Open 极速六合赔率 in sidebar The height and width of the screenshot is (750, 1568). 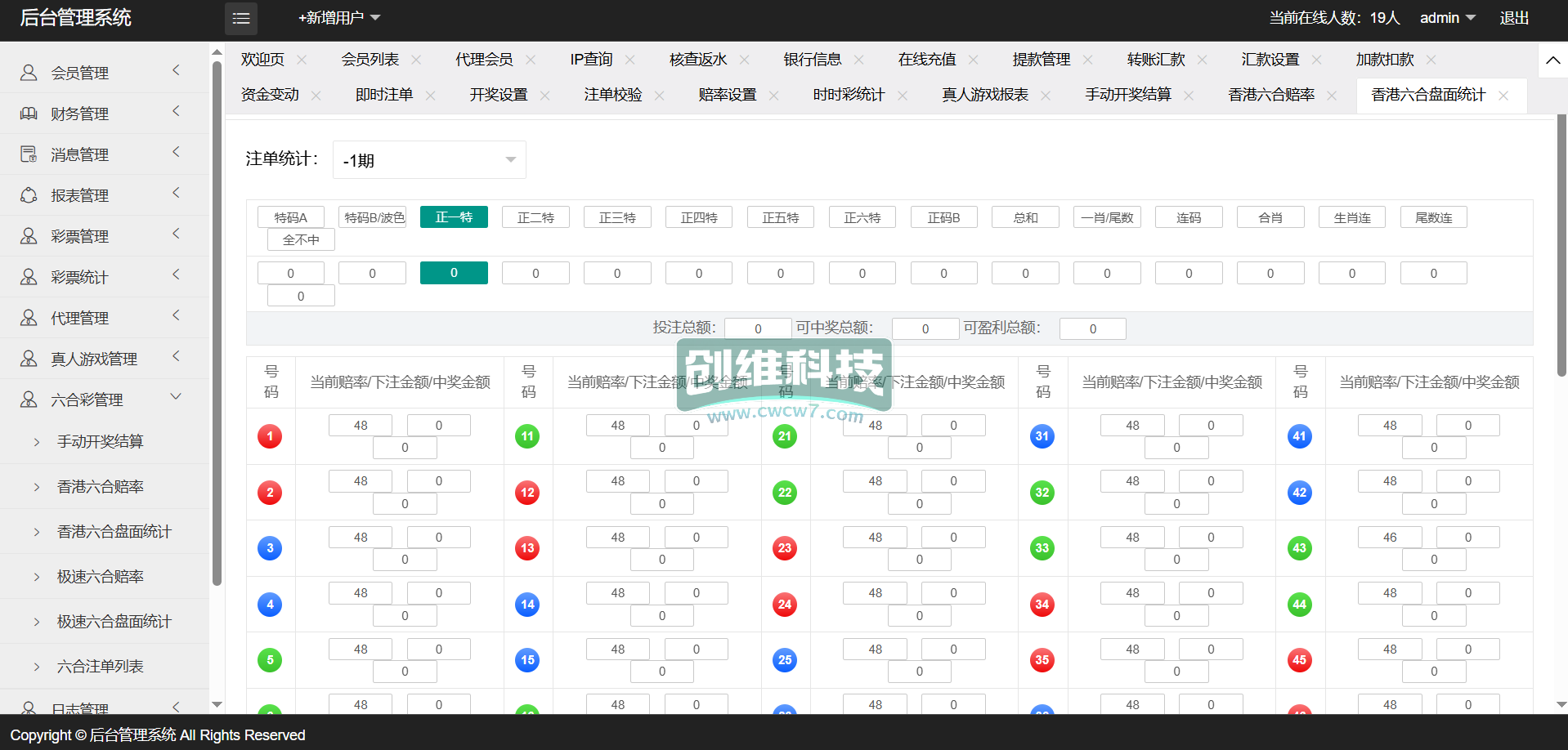(101, 577)
